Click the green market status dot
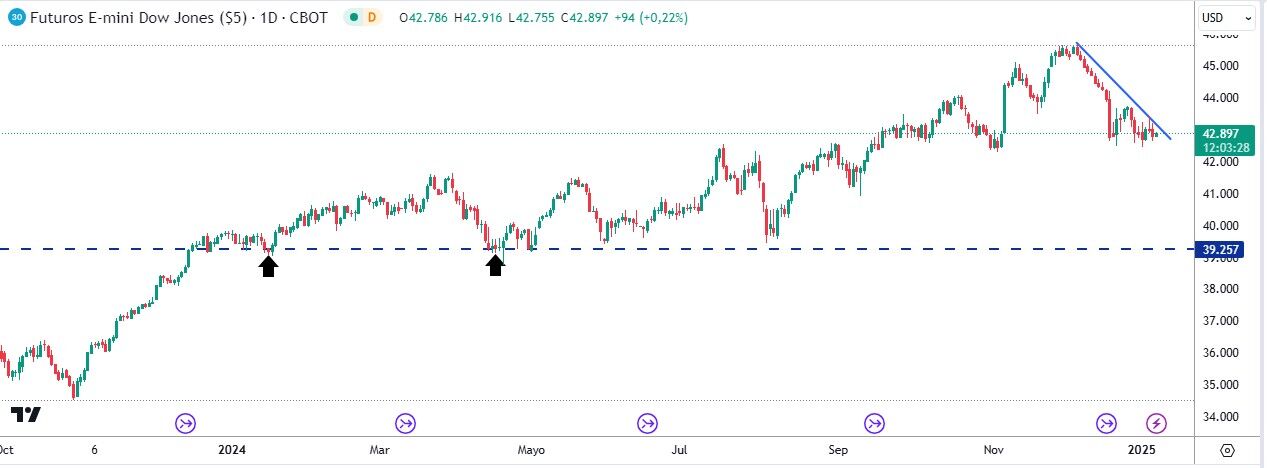 [352, 18]
